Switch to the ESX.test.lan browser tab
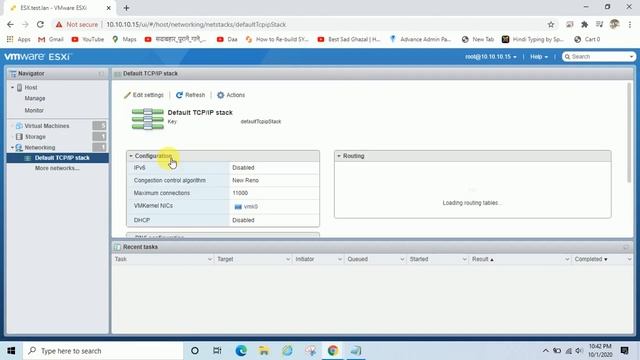Screen dimensions: 640x360 [61, 8]
